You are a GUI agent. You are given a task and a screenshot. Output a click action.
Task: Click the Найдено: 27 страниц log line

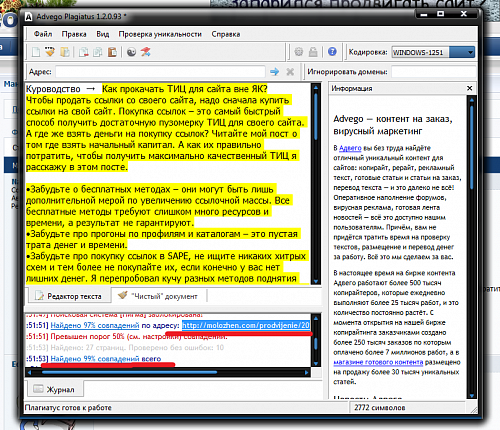(x=137, y=348)
